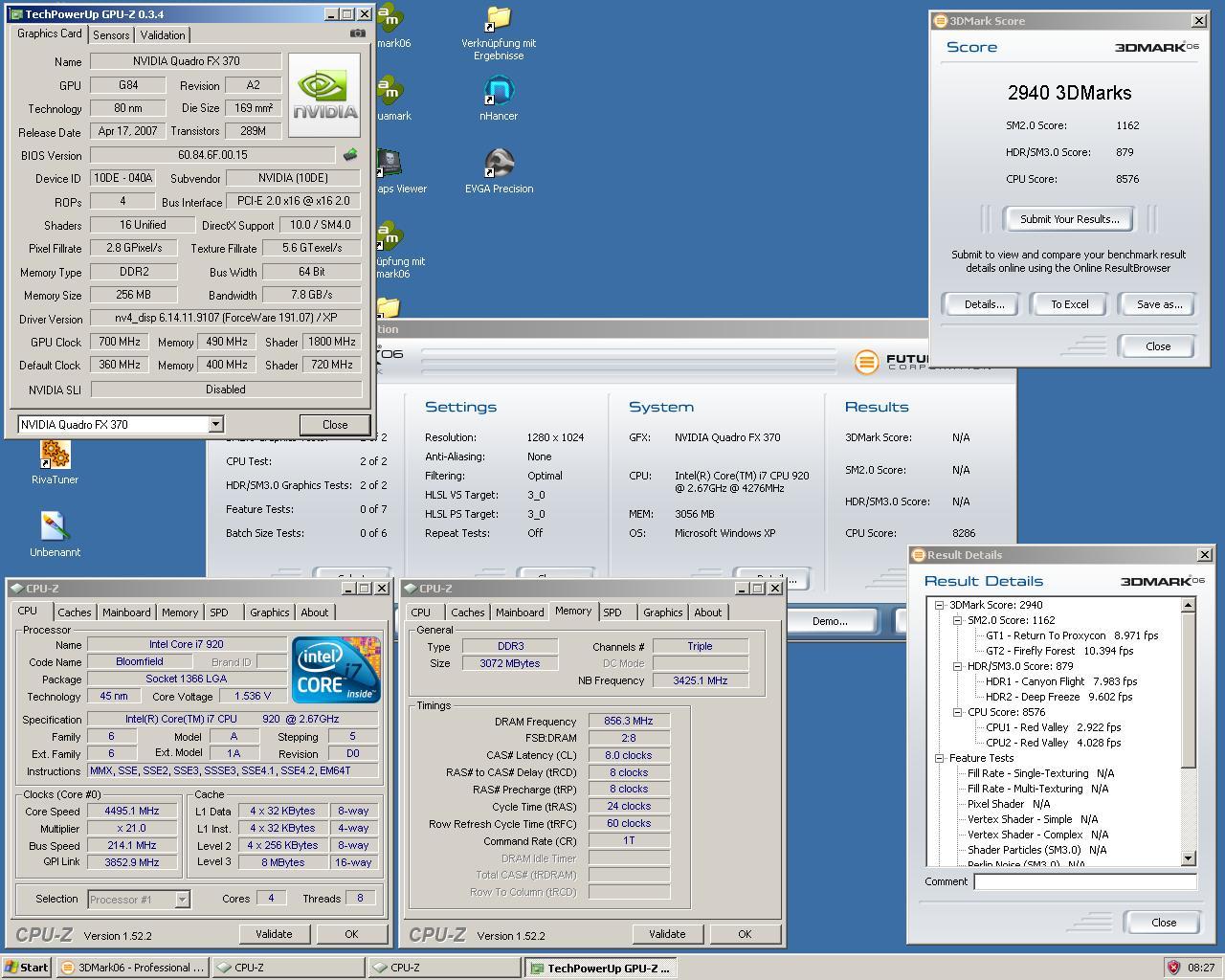Screen dimensions: 1225x980
Task: Open the Sensors tab in GPU-Z
Action: click(111, 34)
